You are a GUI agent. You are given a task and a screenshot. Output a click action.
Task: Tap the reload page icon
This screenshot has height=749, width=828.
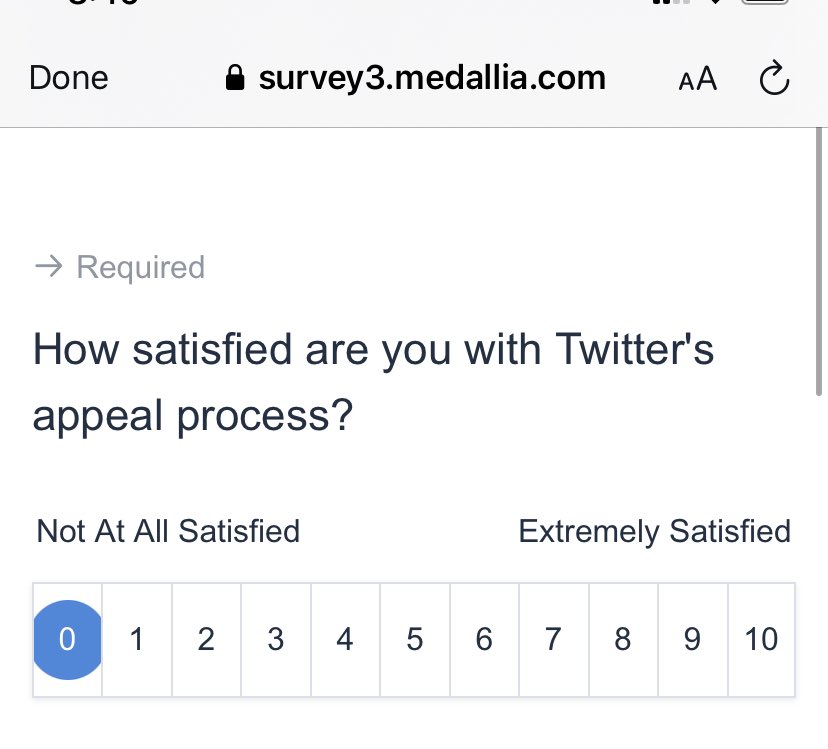[774, 78]
